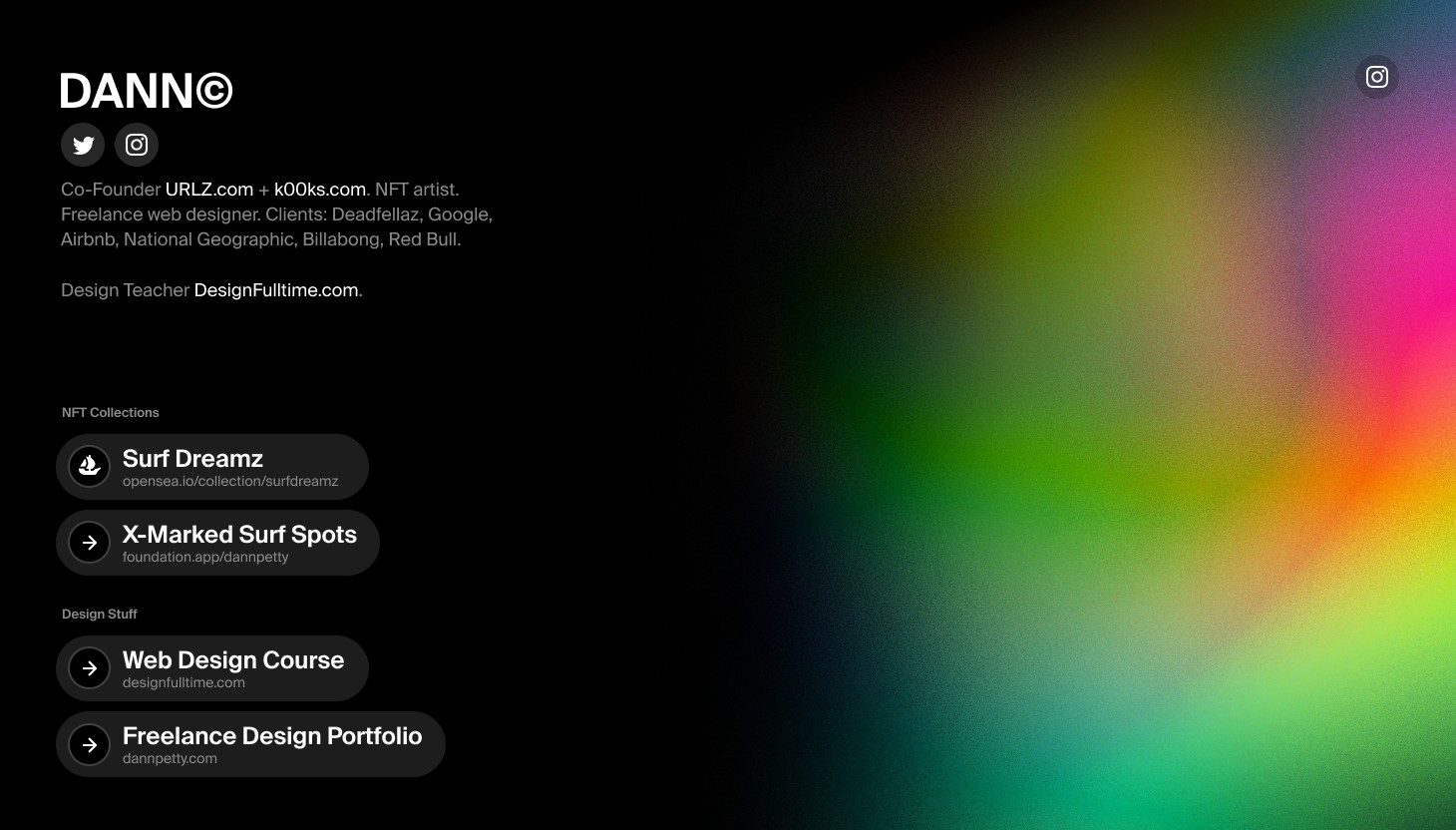Click the arrow icon on Freelance Design Portfolio

(x=90, y=744)
